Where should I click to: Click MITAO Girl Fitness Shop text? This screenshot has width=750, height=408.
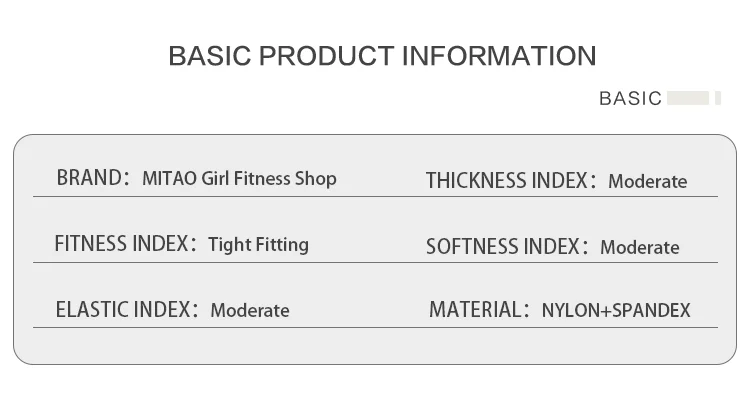239,179
